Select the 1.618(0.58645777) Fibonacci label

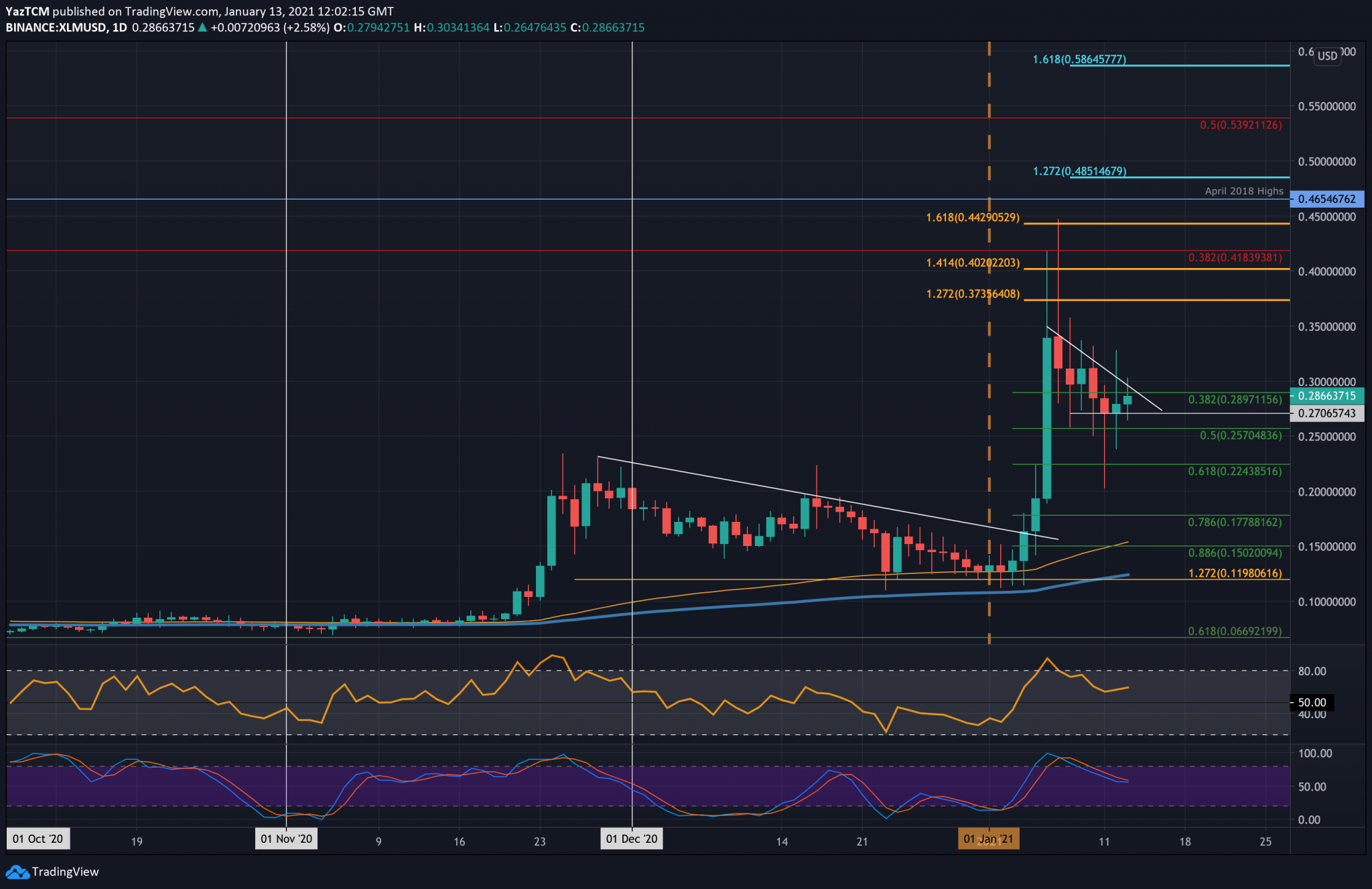tap(1079, 60)
